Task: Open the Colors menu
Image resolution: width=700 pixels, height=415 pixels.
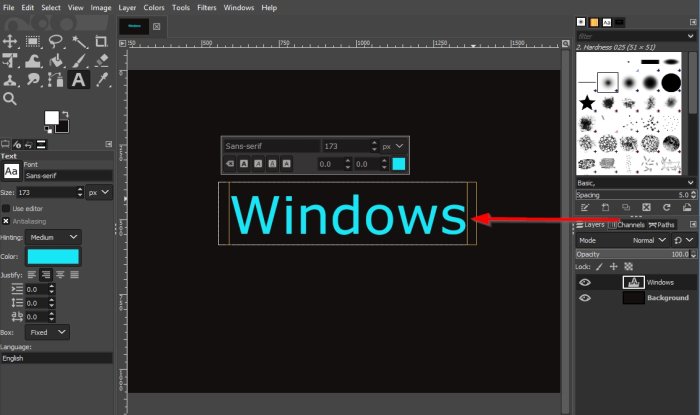Action: 154,8
